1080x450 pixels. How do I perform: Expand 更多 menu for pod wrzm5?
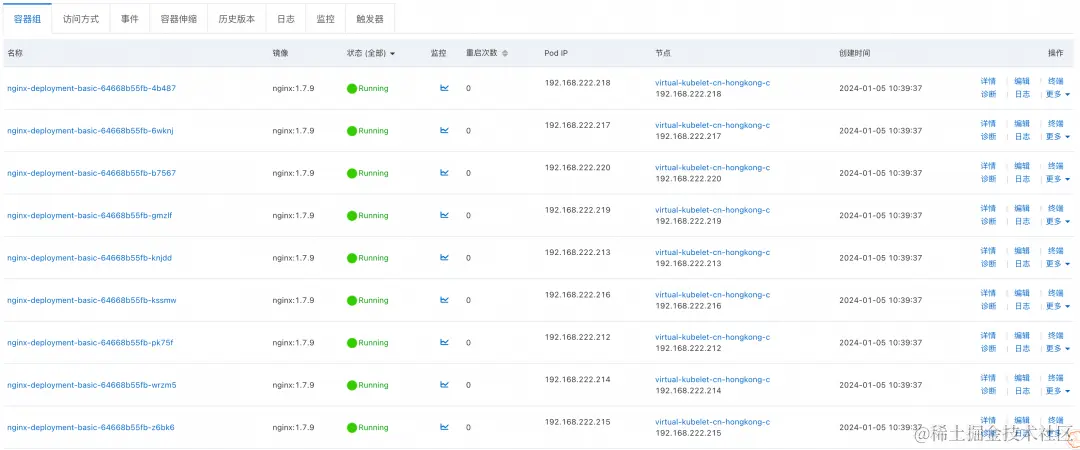pos(1058,391)
